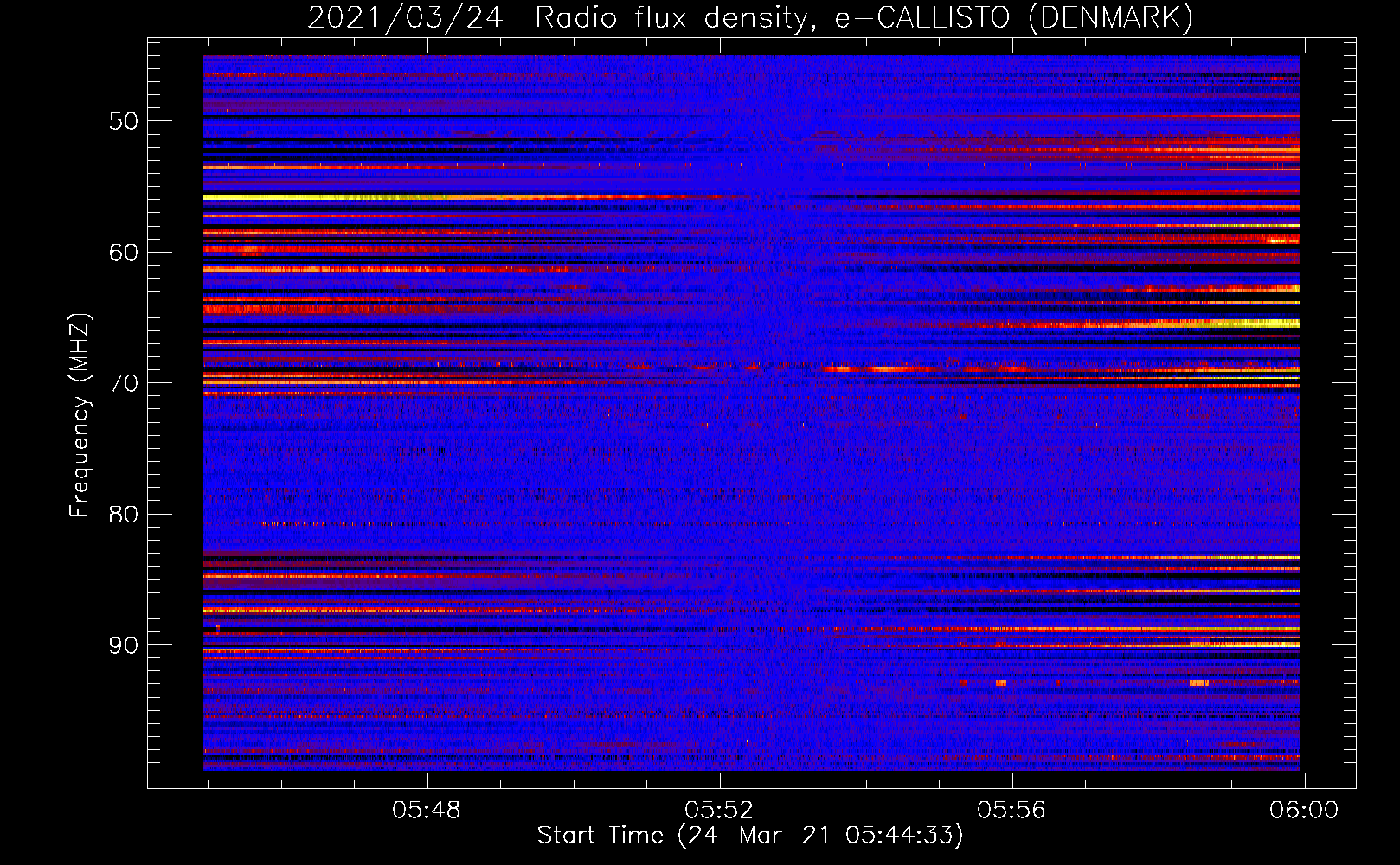Screen dimensions: 1400x865
Task: Click the 05:56 time tick label
Action: click(x=1011, y=811)
